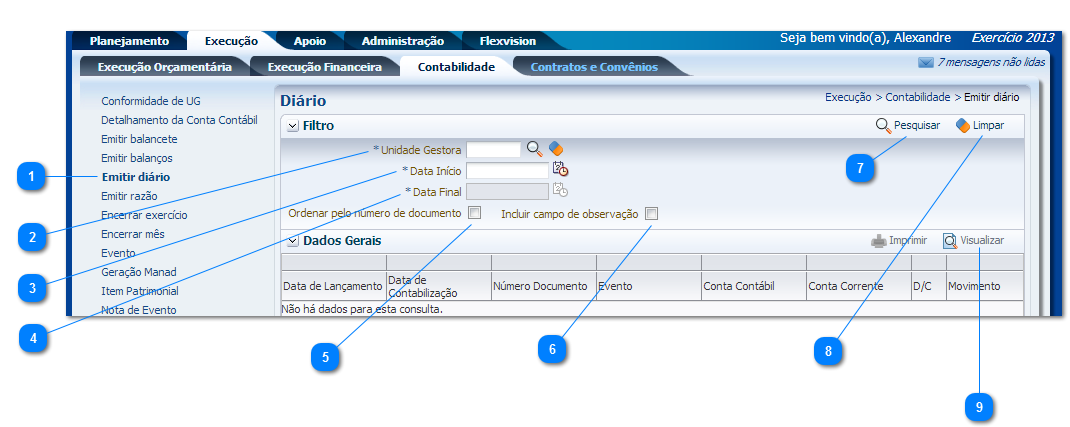The image size is (1070, 427).
Task: Open the 7 mensagens não lidas link
Action: [991, 62]
